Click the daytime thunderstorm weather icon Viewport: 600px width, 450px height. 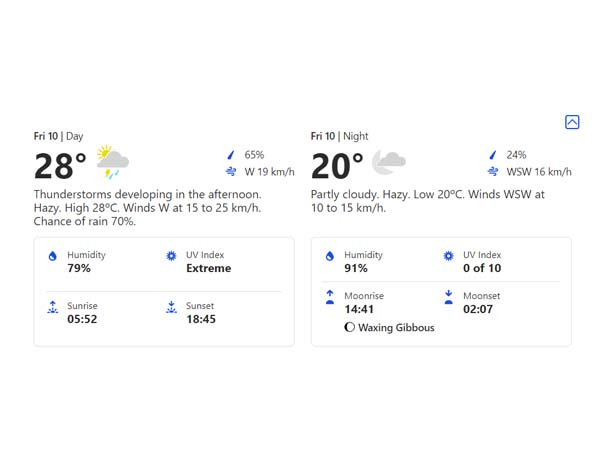pyautogui.click(x=112, y=161)
